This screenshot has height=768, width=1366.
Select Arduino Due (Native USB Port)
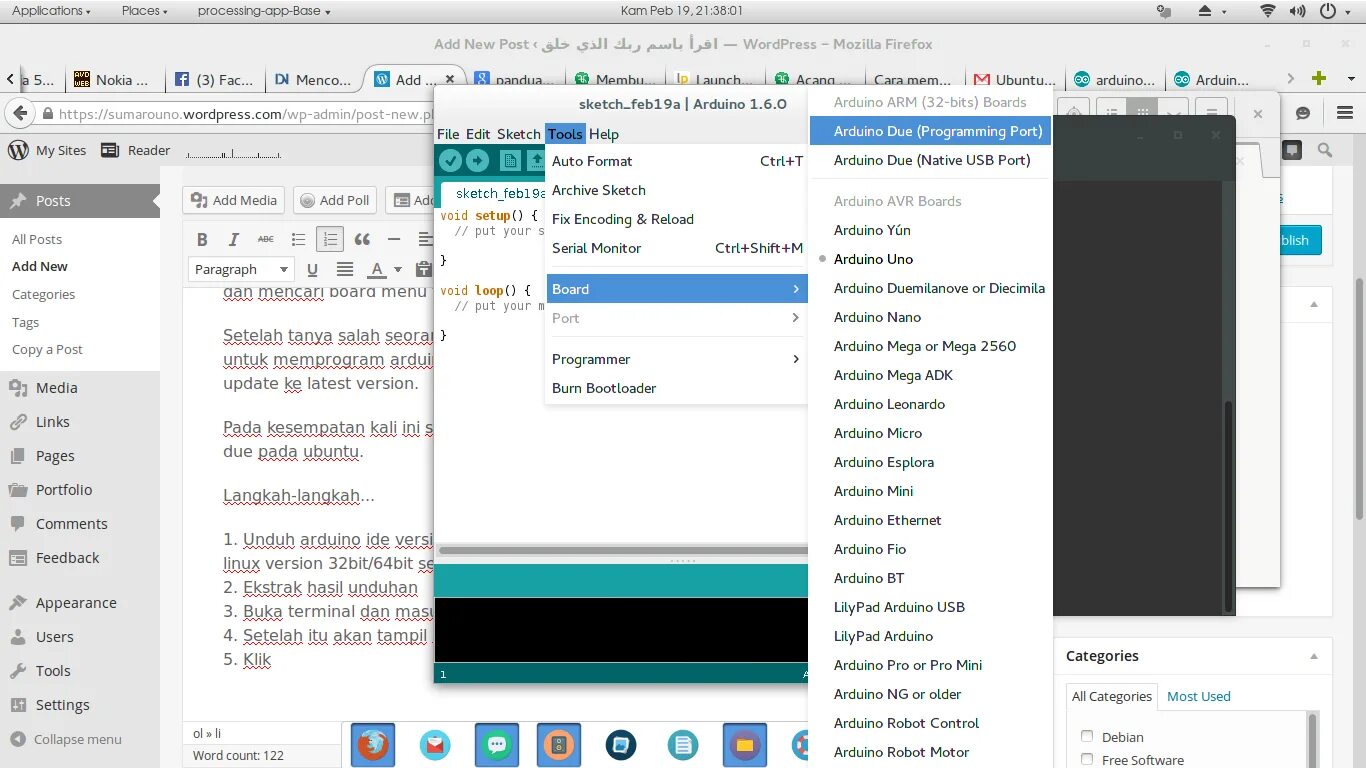pyautogui.click(x=930, y=160)
